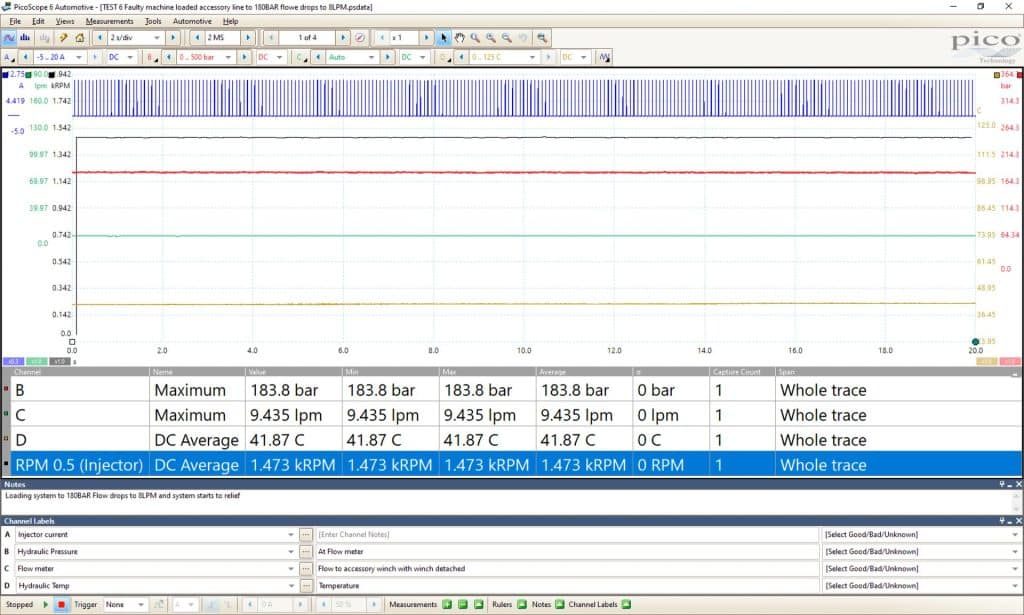Click the zoom-in magnifier tool
This screenshot has width=1024, height=615.
tap(490, 38)
